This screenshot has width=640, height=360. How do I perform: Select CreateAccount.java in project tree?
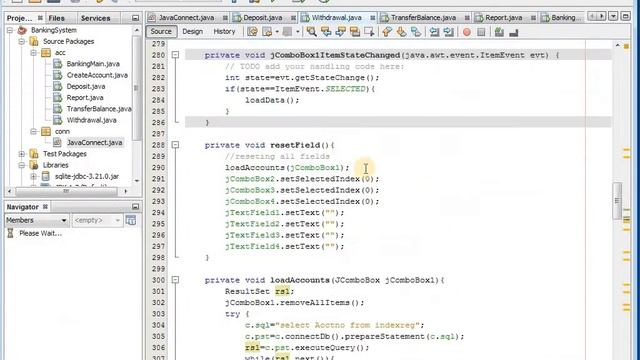[x=97, y=75]
